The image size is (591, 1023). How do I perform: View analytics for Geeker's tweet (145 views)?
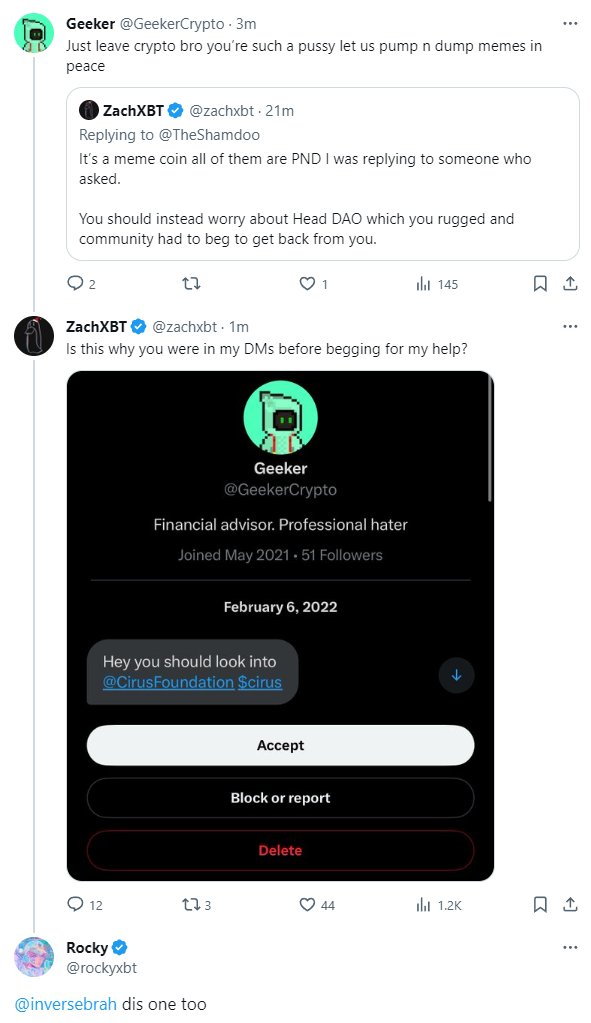pos(437,284)
